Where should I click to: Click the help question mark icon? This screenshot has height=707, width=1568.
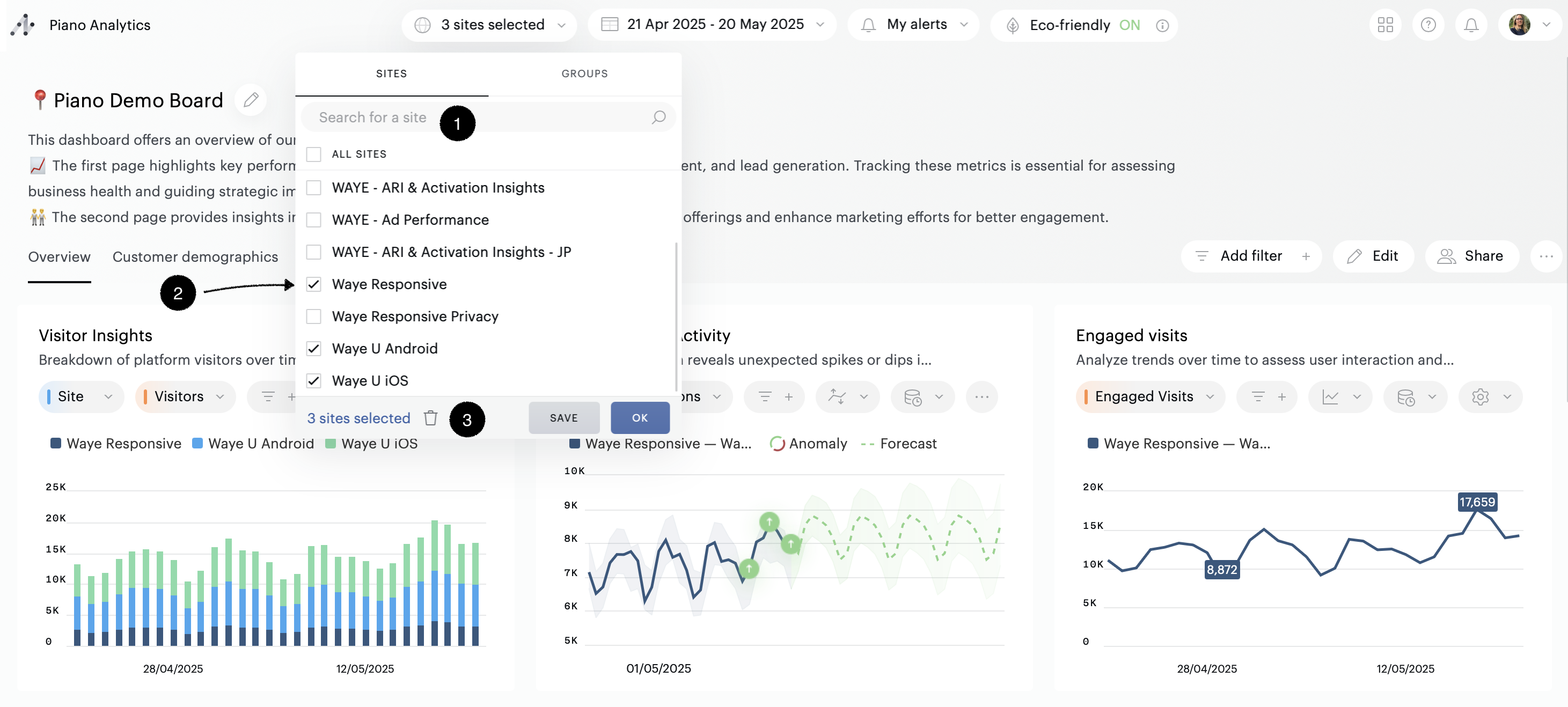click(1427, 25)
